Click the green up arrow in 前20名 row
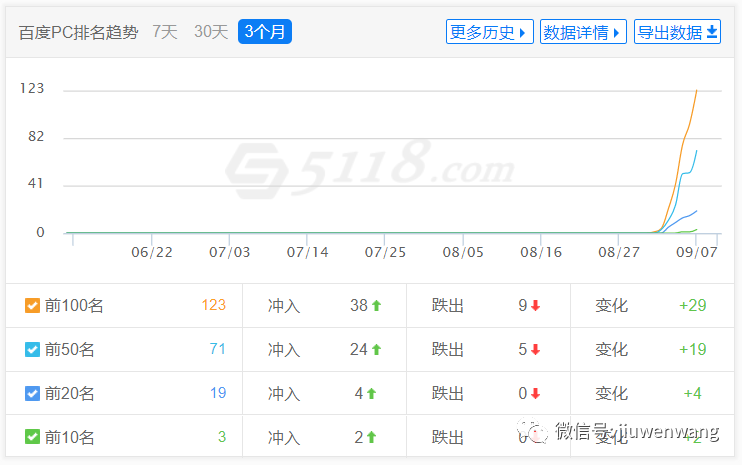The width and height of the screenshot is (742, 465). 371,393
